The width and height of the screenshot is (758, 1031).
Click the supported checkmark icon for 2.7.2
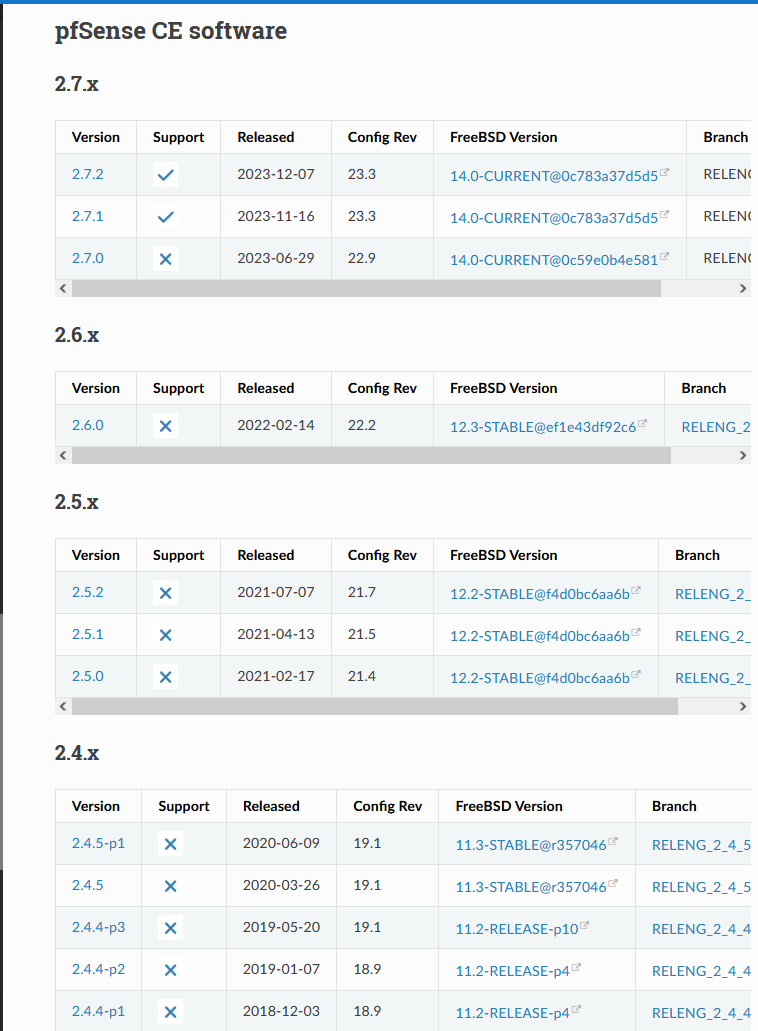pos(166,175)
